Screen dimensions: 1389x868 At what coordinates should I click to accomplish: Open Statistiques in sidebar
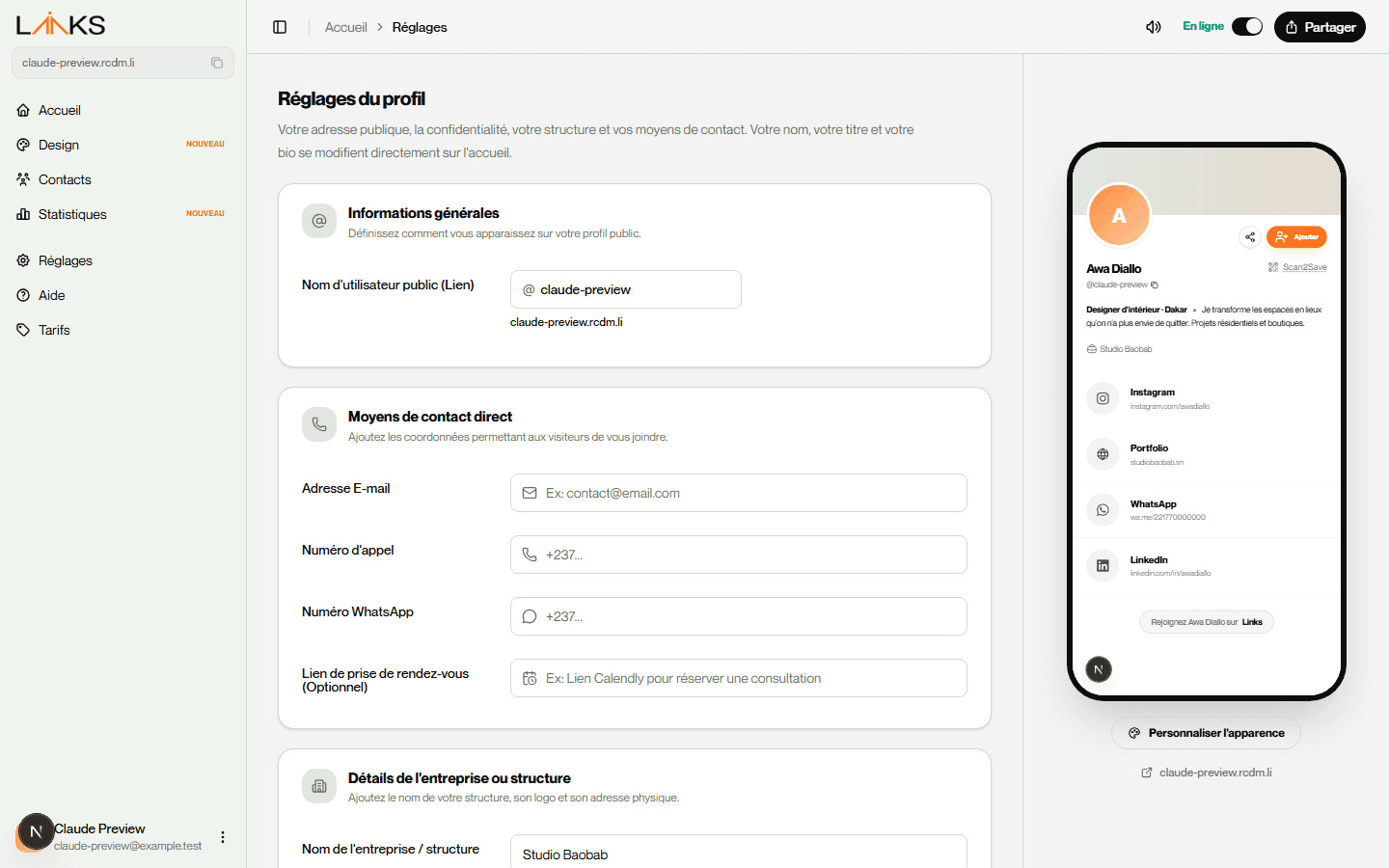[123, 214]
